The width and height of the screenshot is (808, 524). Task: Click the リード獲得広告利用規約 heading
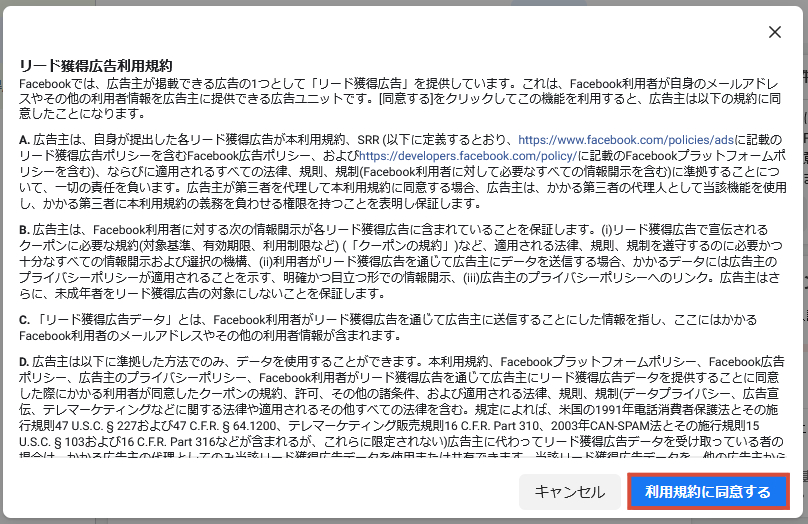tap(96, 66)
